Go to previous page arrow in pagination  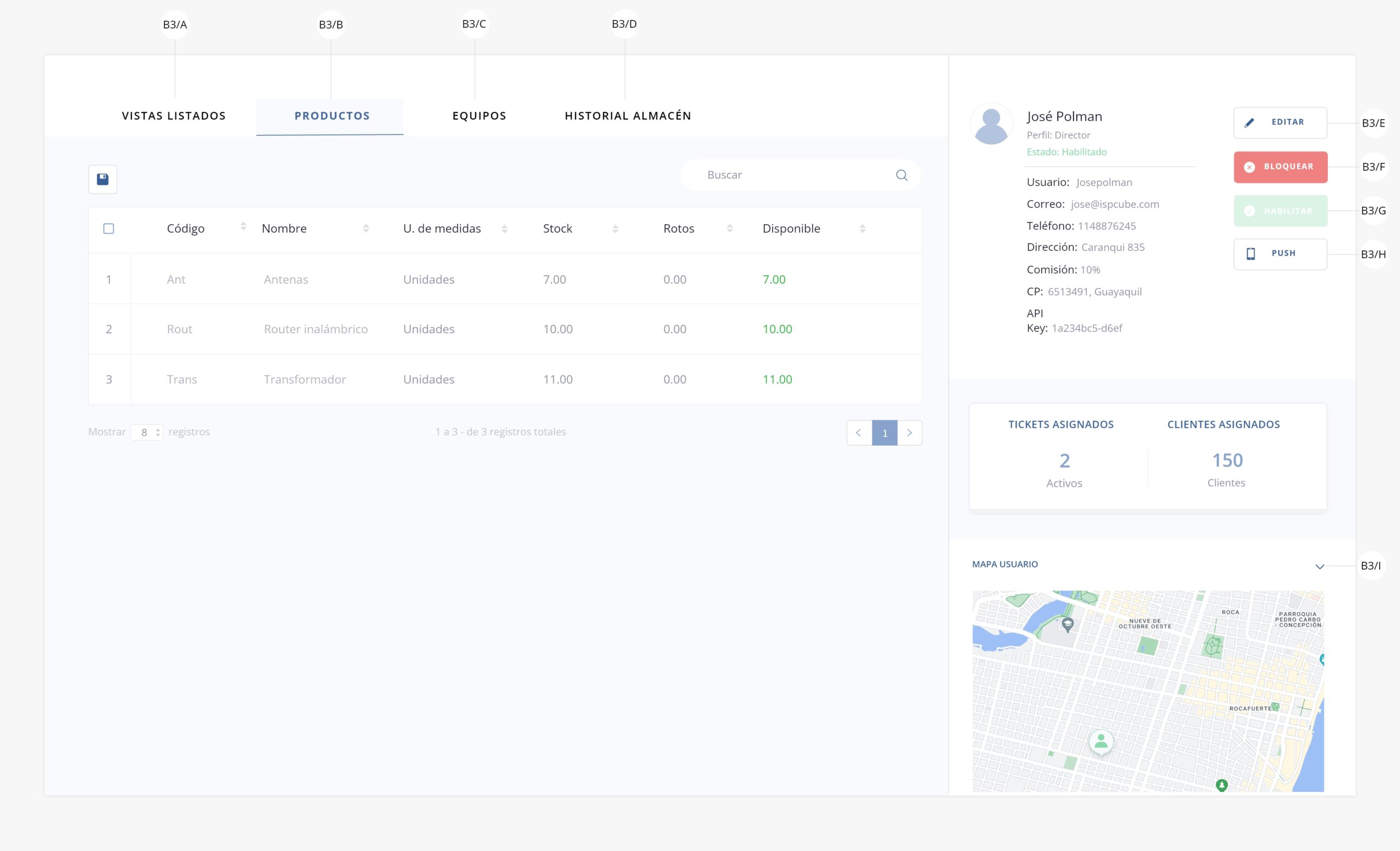859,433
